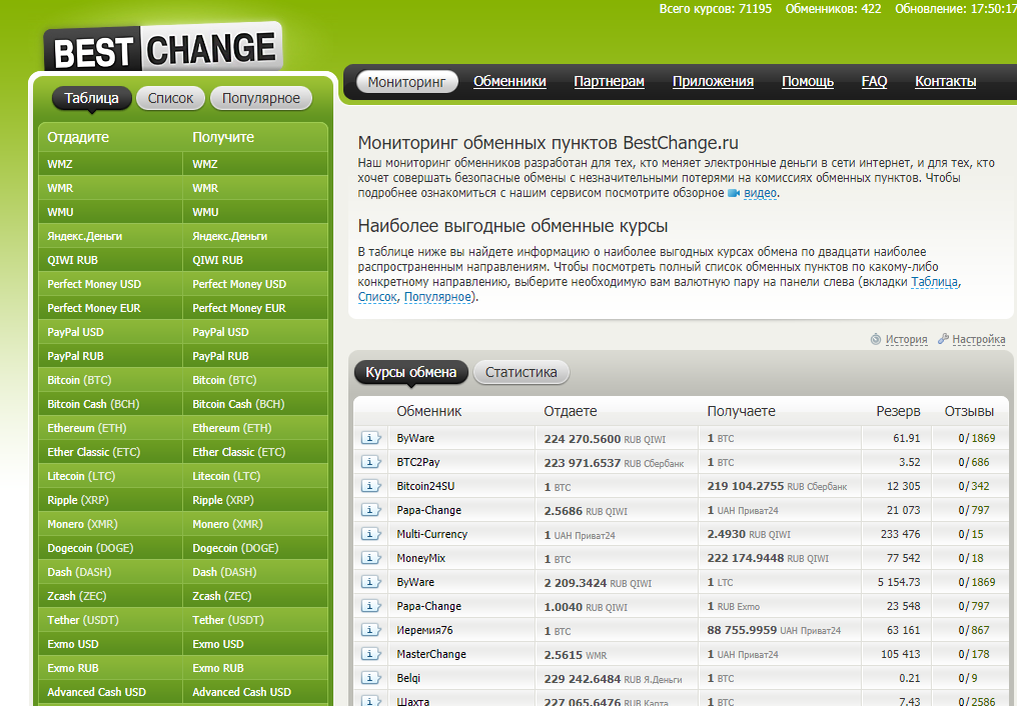This screenshot has height=706, width=1017.
Task: Open the Курсы обмена tab
Action: [411, 373]
